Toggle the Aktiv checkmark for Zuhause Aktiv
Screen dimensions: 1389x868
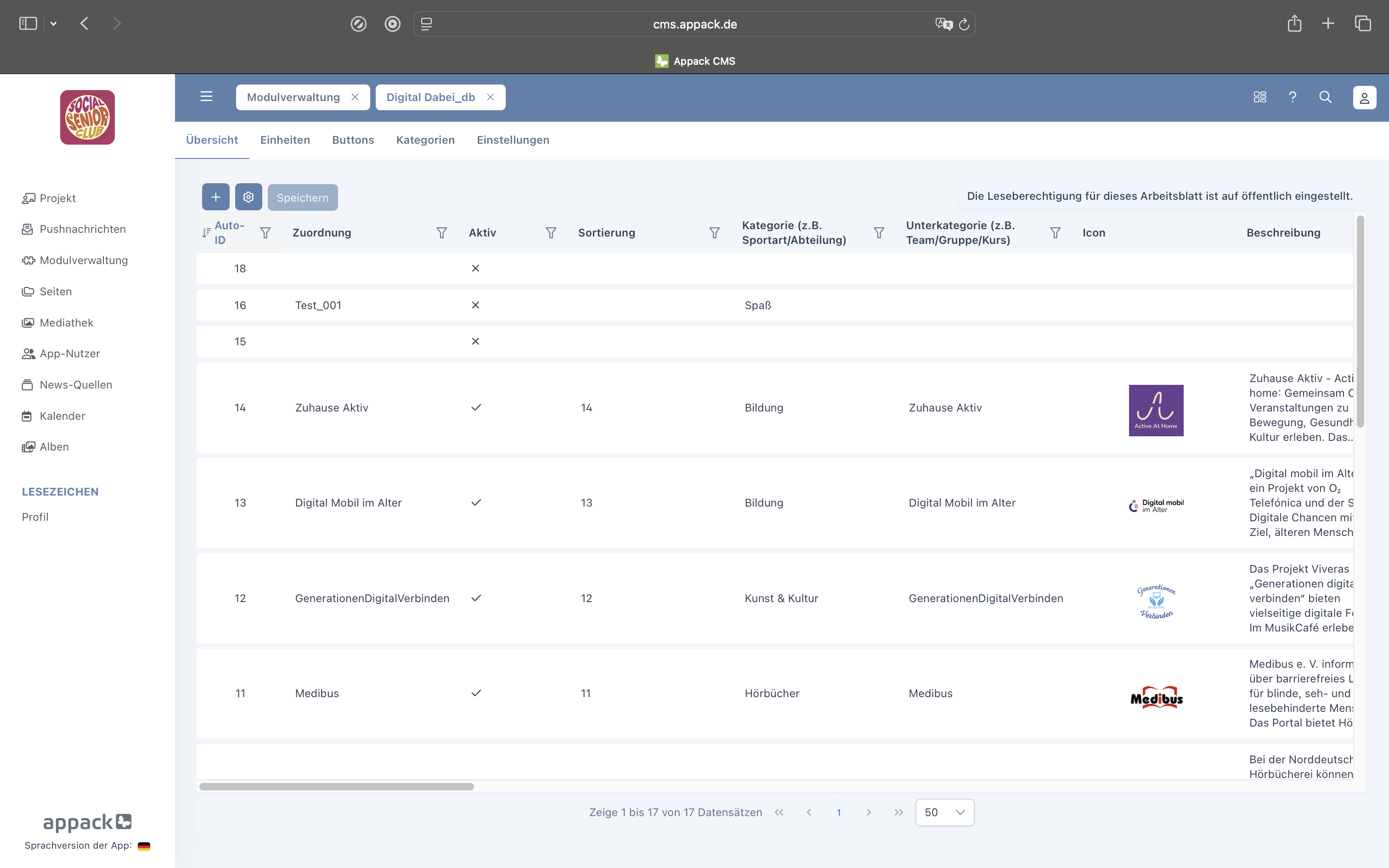click(476, 408)
